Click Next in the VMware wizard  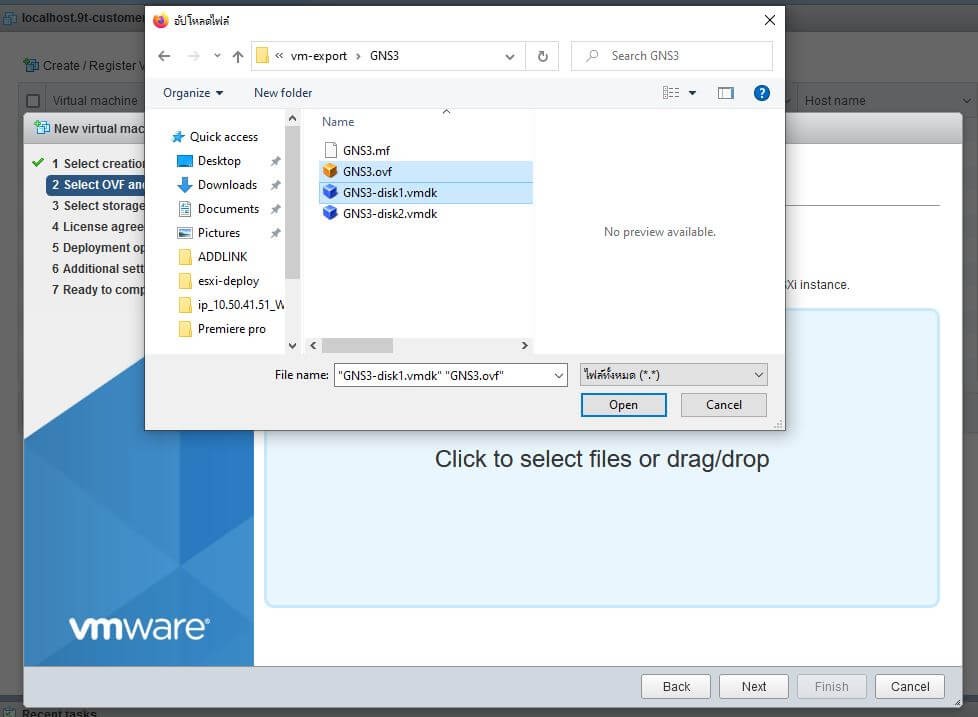click(x=753, y=686)
